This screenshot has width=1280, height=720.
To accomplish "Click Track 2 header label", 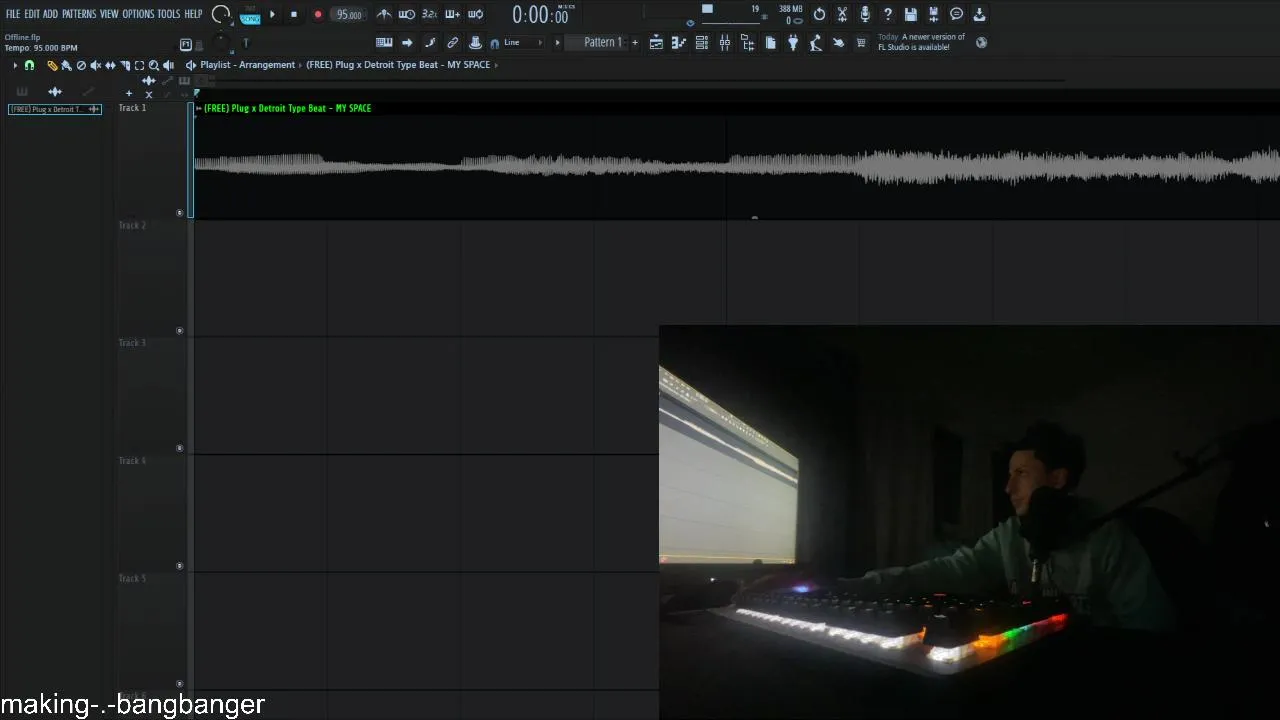I will (x=132, y=225).
